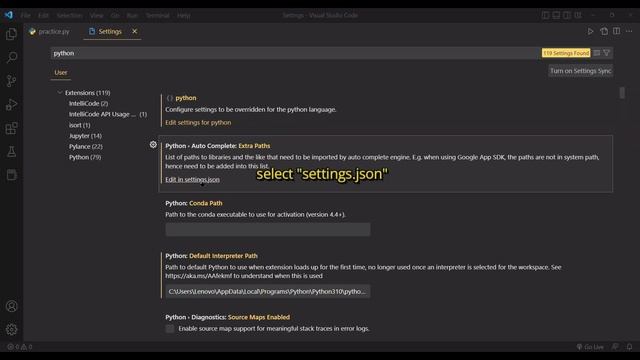Click Edit in settings.json link
The image size is (640, 360).
192,180
